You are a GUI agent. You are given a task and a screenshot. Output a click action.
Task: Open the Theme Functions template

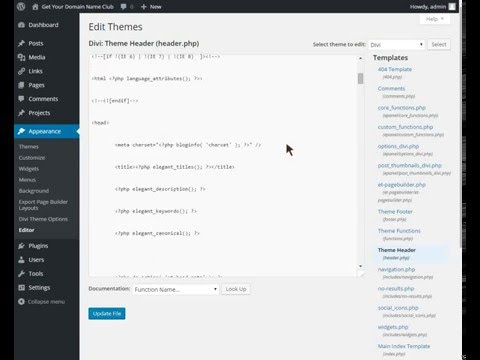[x=399, y=231]
